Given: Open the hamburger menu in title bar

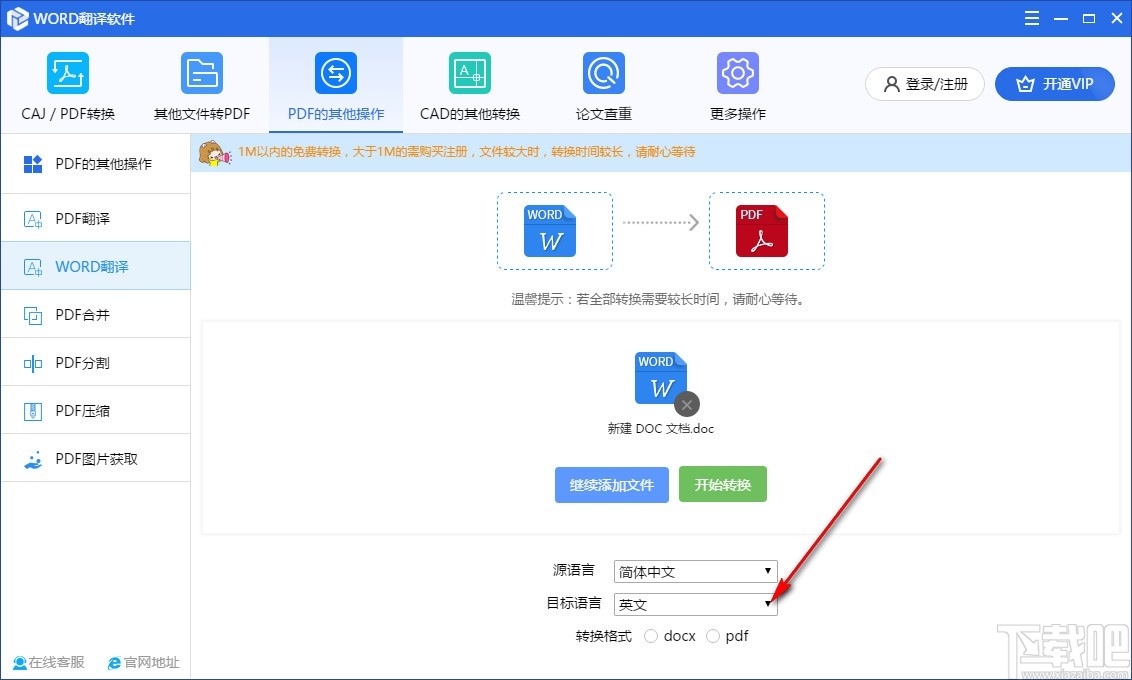Looking at the screenshot, I should (1031, 17).
